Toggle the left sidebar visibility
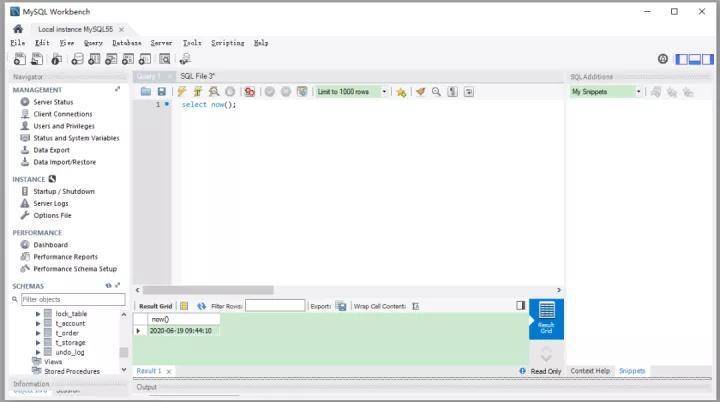 coord(682,59)
